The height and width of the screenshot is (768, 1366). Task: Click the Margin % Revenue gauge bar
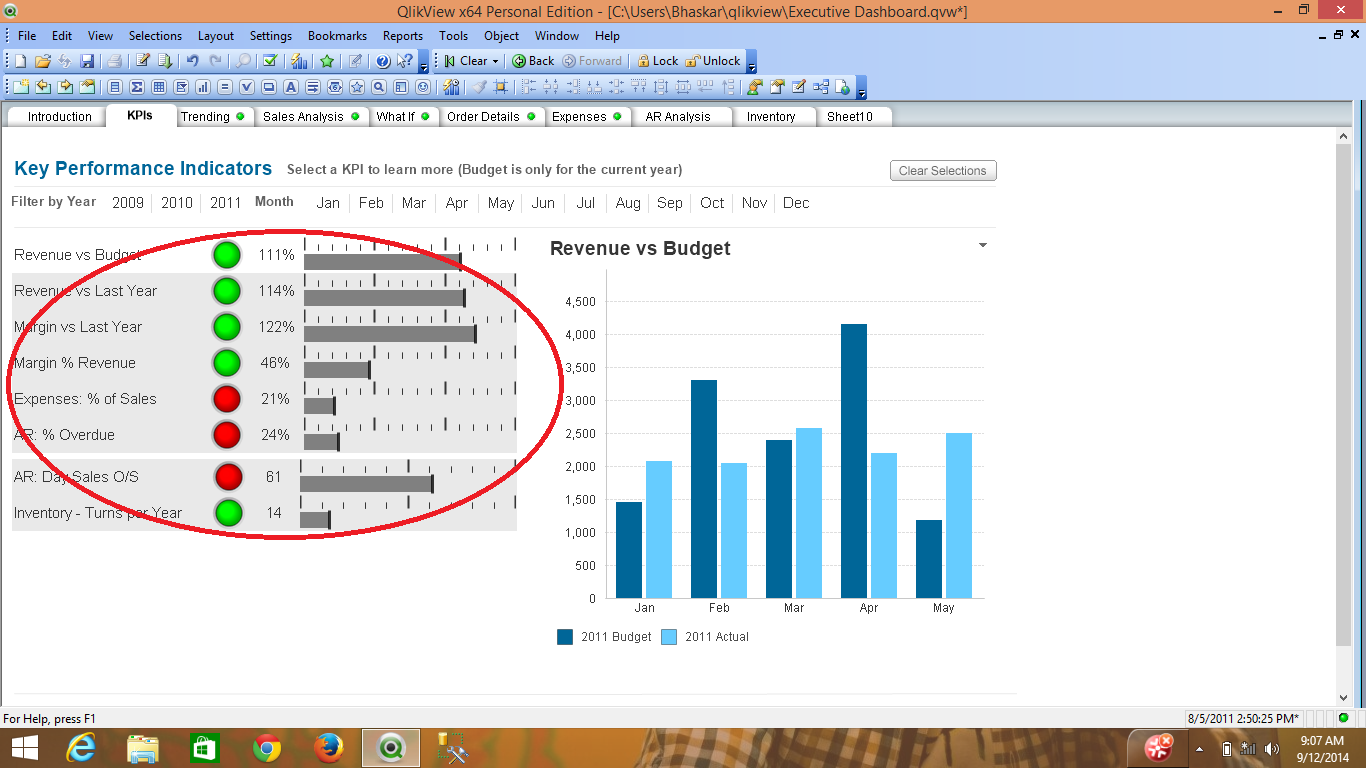click(335, 369)
